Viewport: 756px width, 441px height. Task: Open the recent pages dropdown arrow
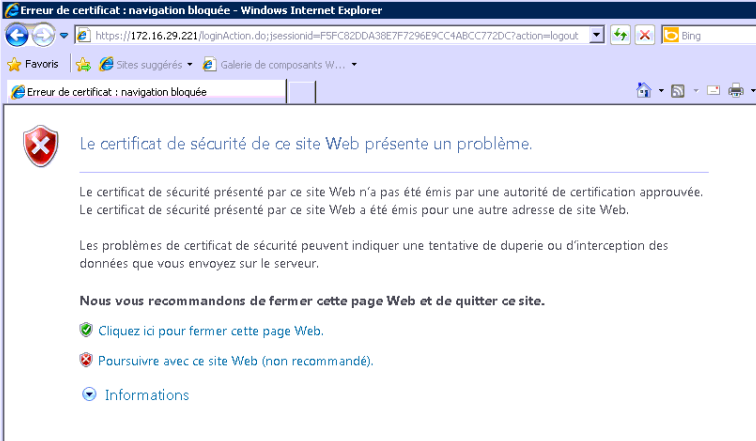(x=64, y=36)
